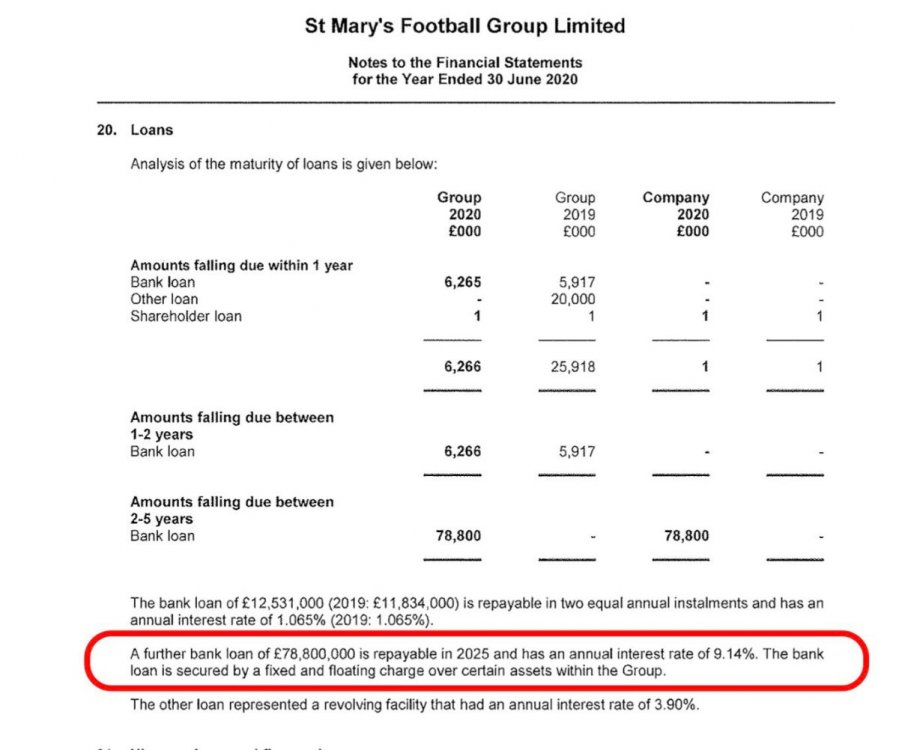Click the maturity of loans analysis sentence
The height and width of the screenshot is (750, 899).
(x=284, y=164)
